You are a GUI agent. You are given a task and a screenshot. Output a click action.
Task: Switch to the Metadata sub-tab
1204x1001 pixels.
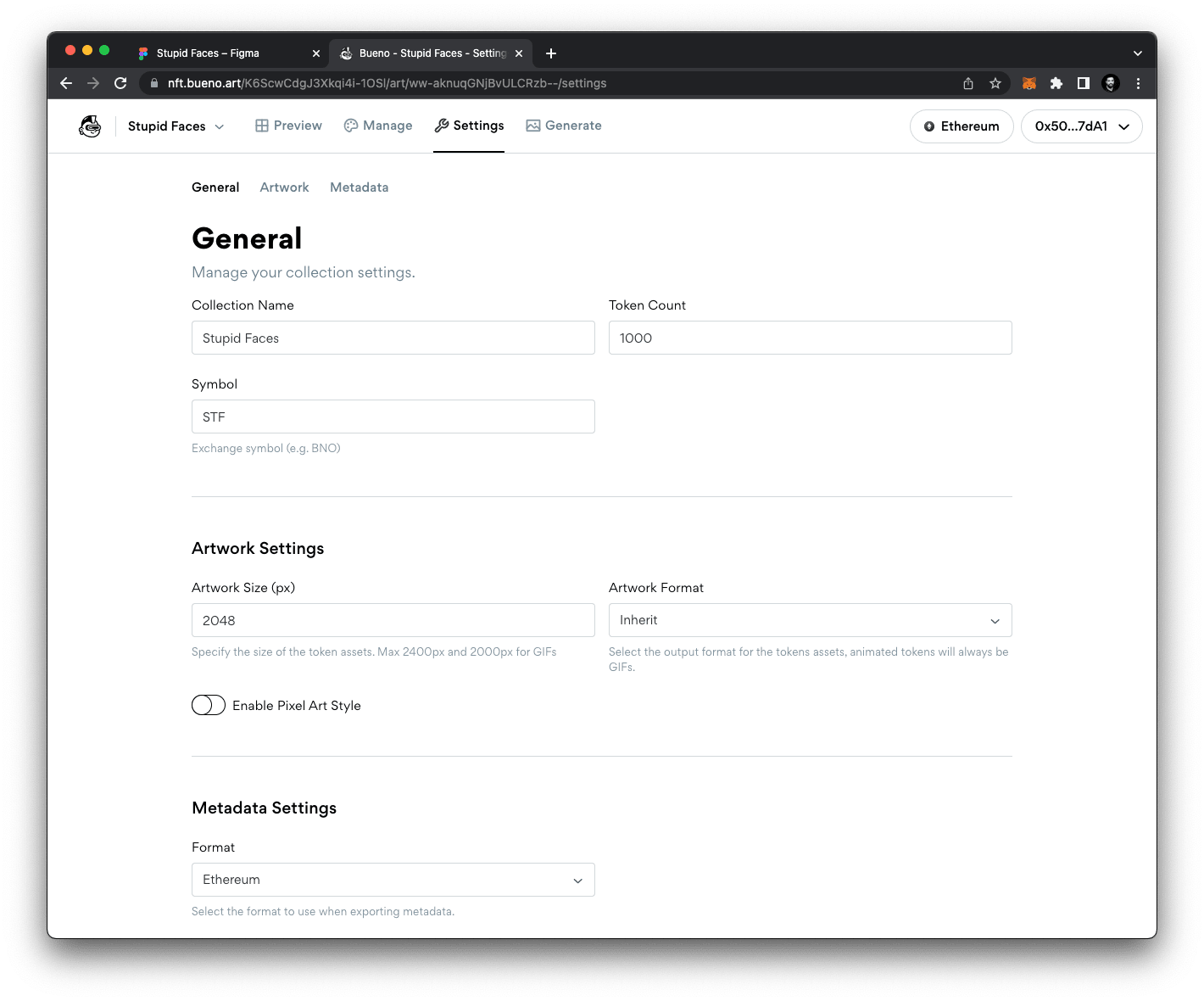pyautogui.click(x=360, y=187)
